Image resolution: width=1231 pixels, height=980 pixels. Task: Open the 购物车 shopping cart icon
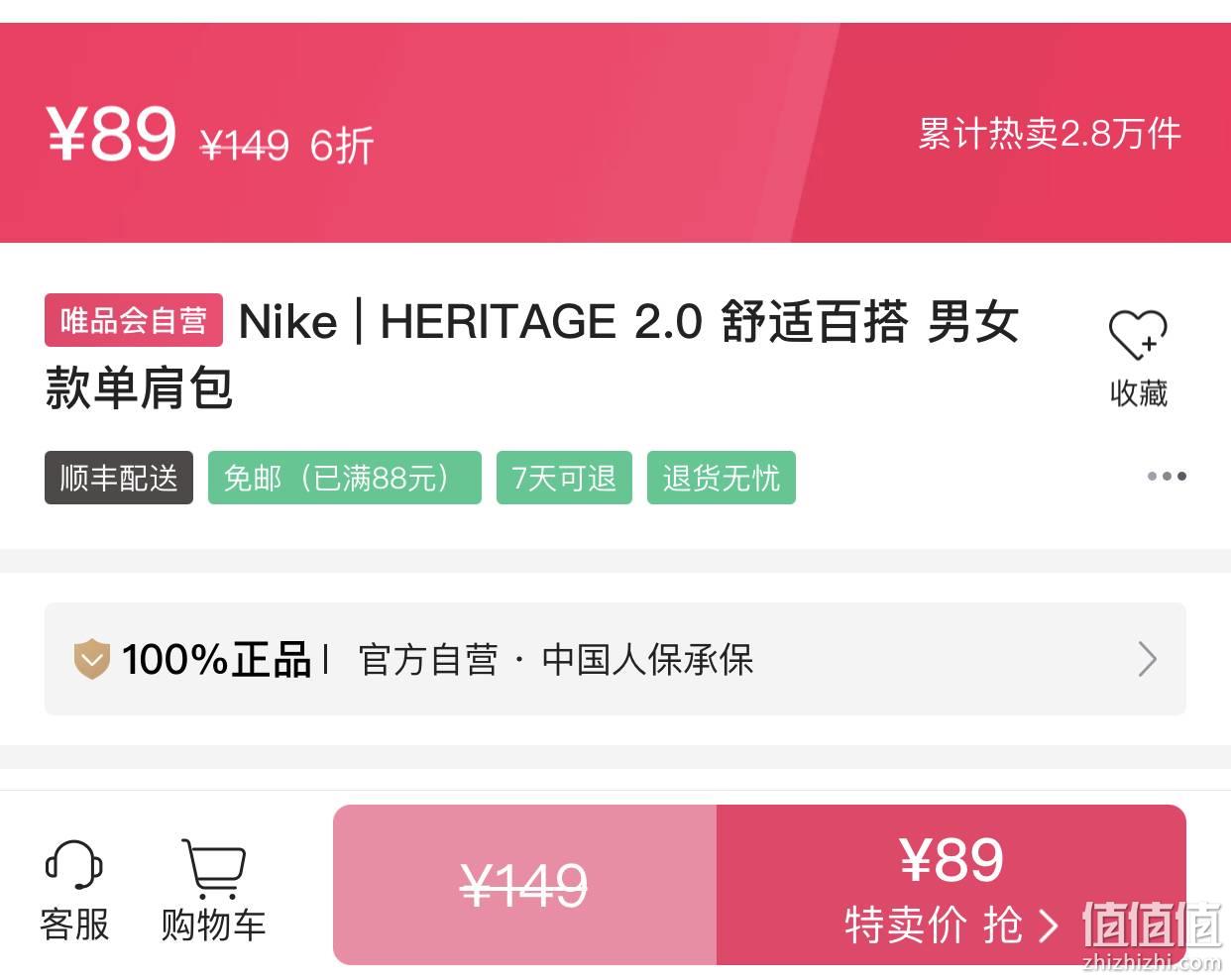click(213, 868)
